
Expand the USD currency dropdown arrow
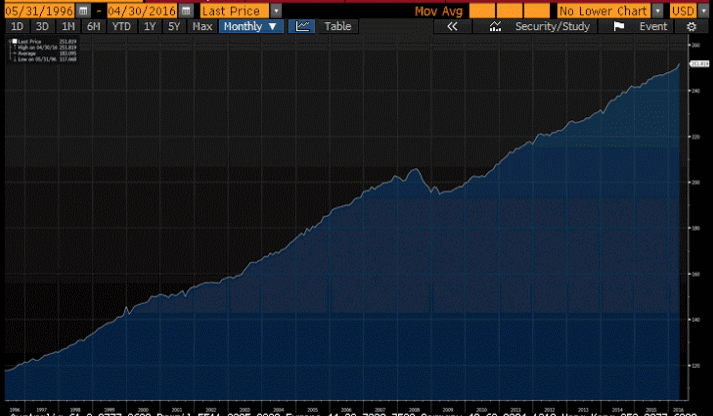pyautogui.click(x=703, y=10)
